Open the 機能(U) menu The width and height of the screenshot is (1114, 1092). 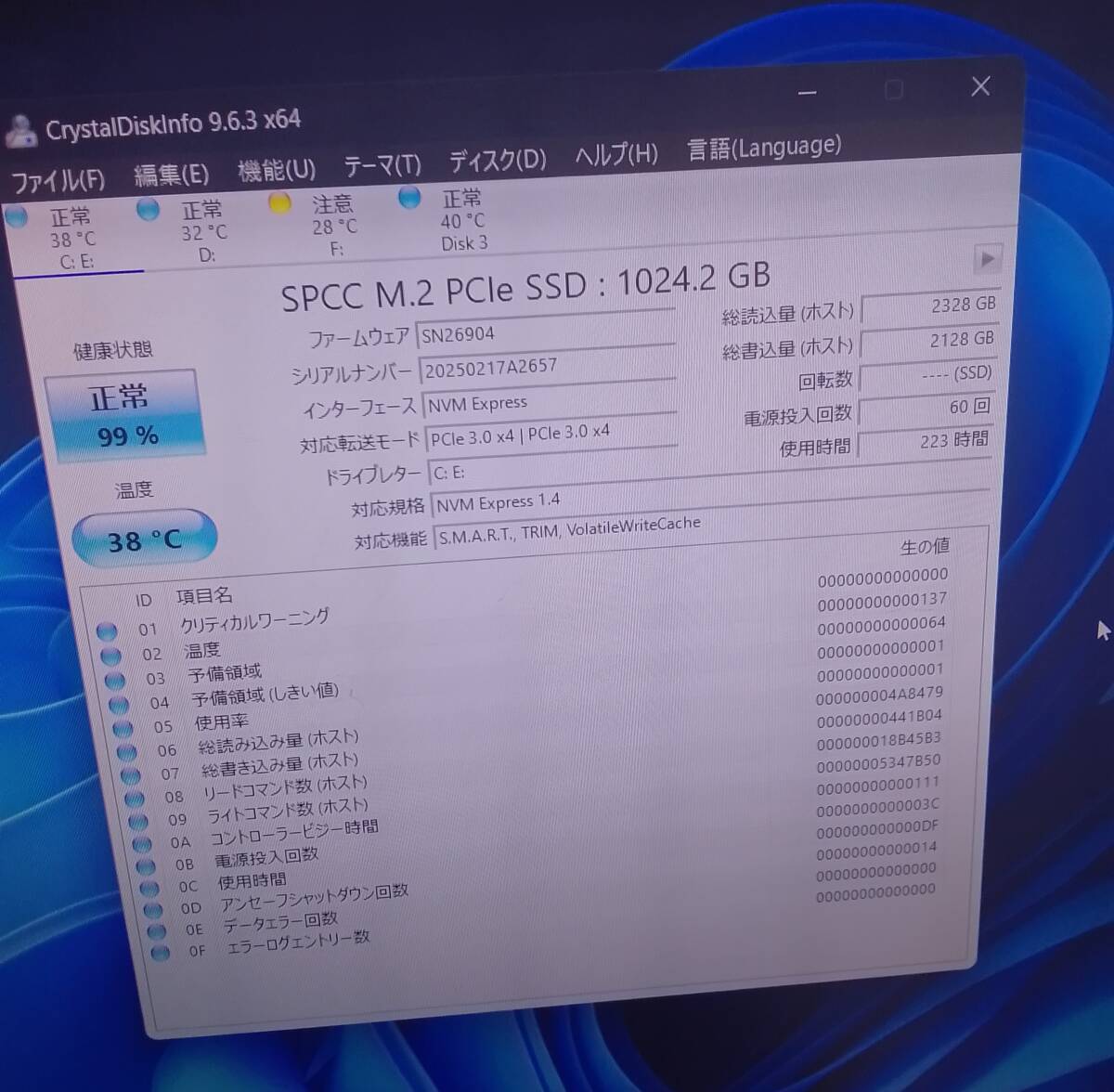277,170
